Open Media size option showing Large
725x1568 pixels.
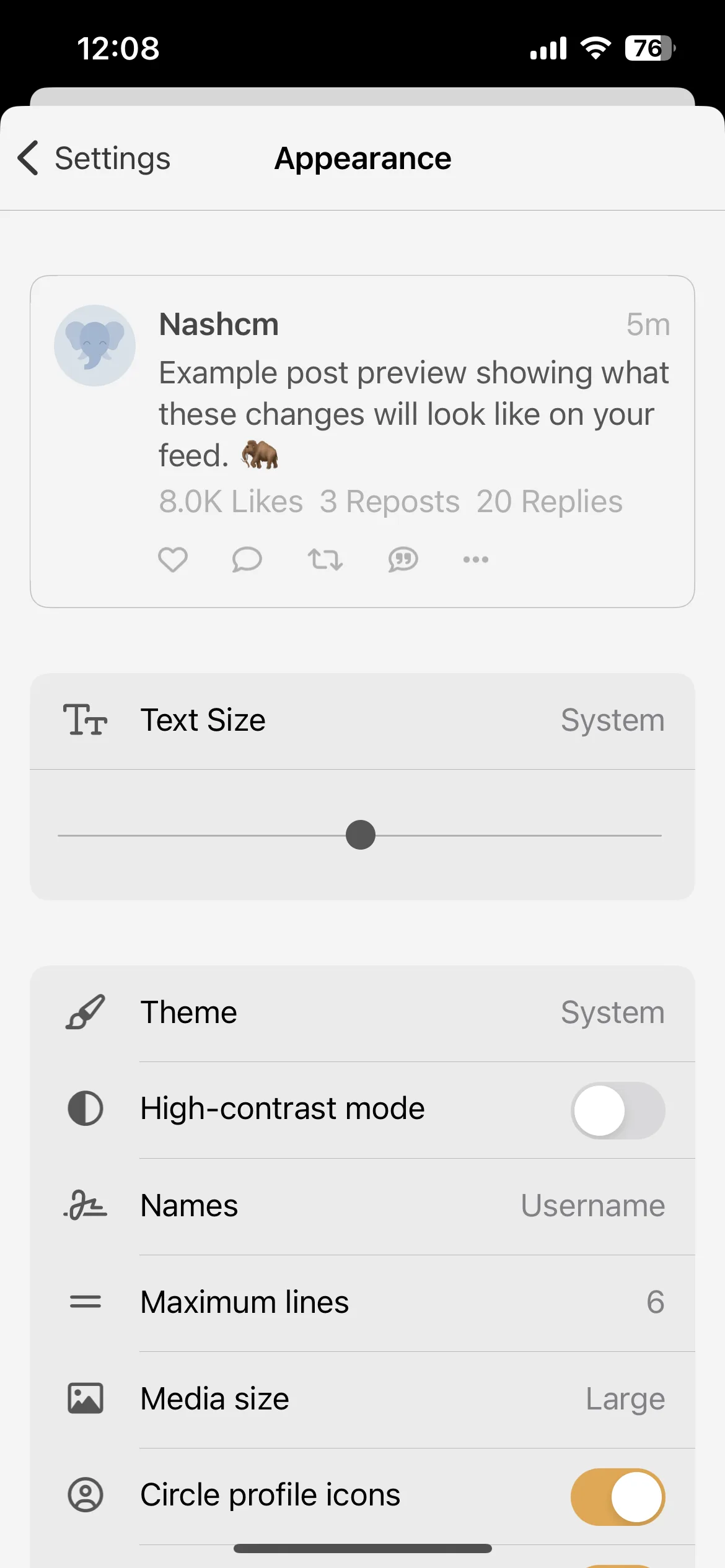tap(362, 1400)
